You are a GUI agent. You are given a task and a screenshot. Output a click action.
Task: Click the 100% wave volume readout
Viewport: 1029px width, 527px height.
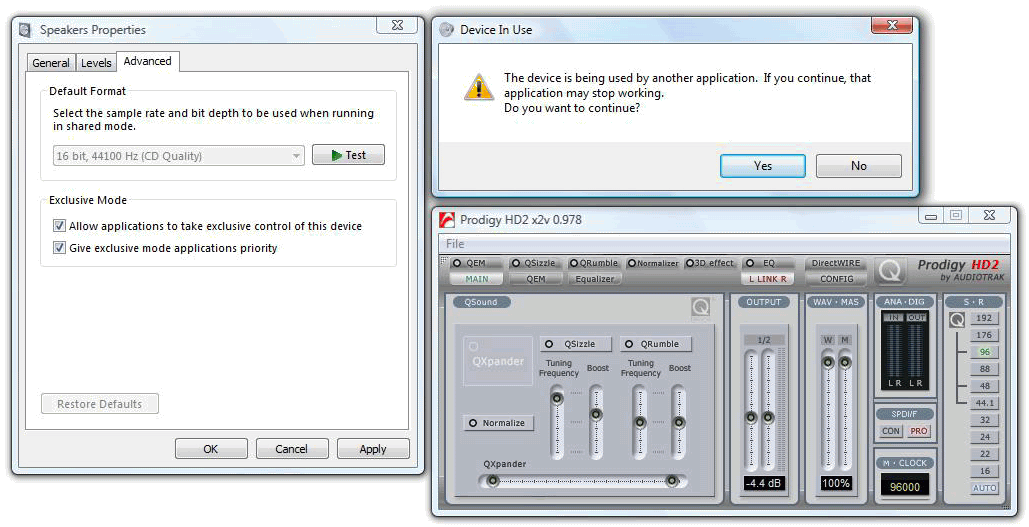836,483
